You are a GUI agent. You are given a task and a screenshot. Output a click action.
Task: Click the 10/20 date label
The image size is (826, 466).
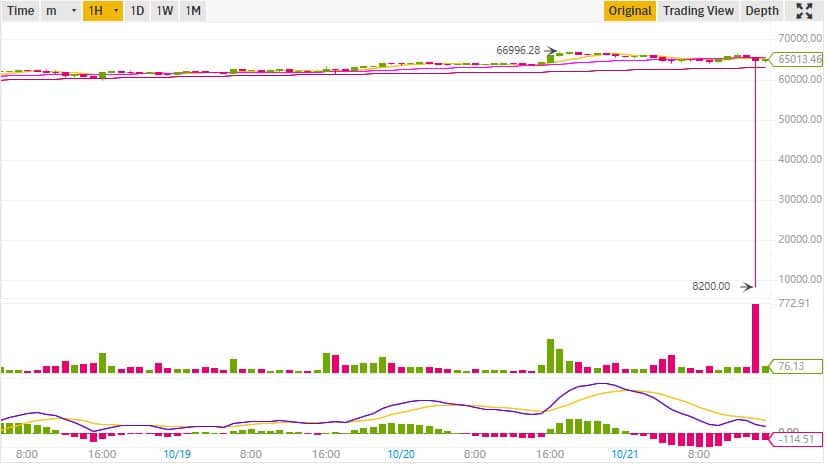click(401, 454)
